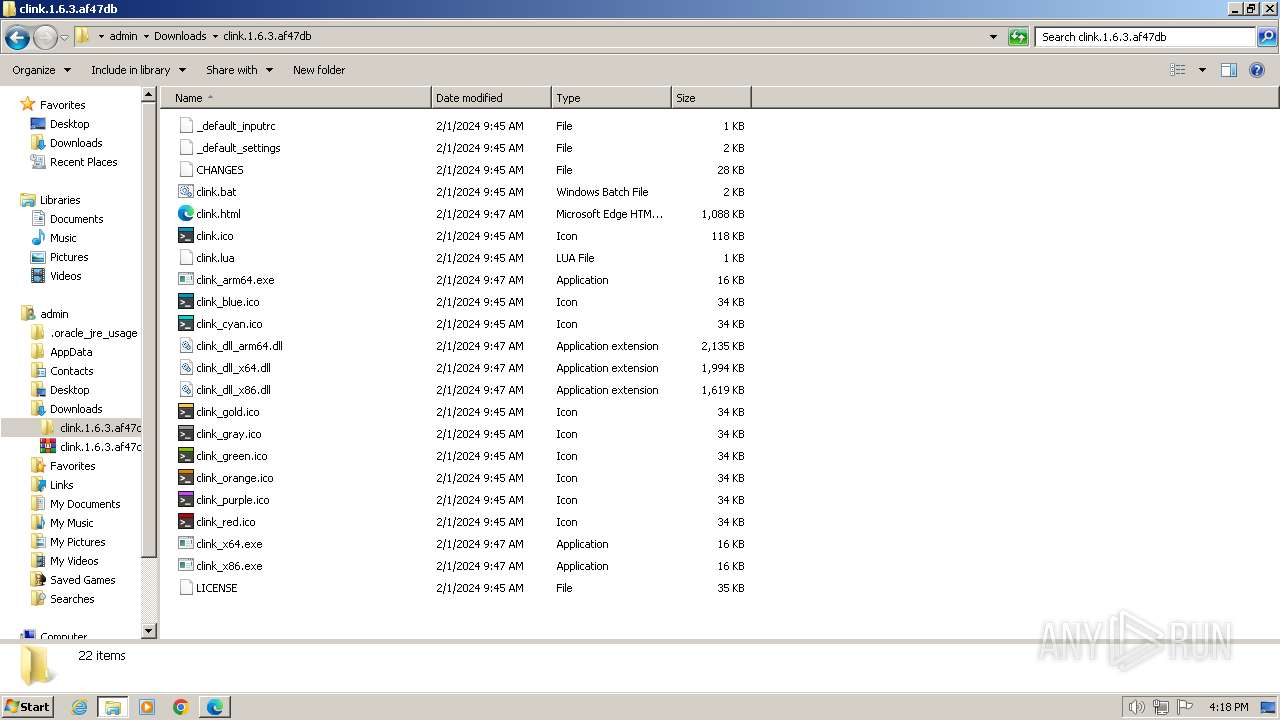Image resolution: width=1280 pixels, height=720 pixels.
Task: Select the clink_gray.ico icon
Action: click(186, 433)
